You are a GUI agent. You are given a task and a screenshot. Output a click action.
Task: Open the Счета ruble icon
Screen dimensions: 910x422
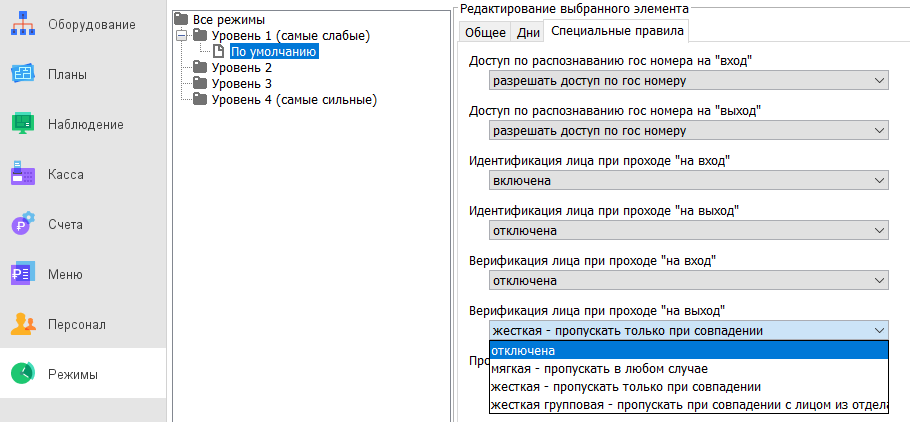point(23,224)
